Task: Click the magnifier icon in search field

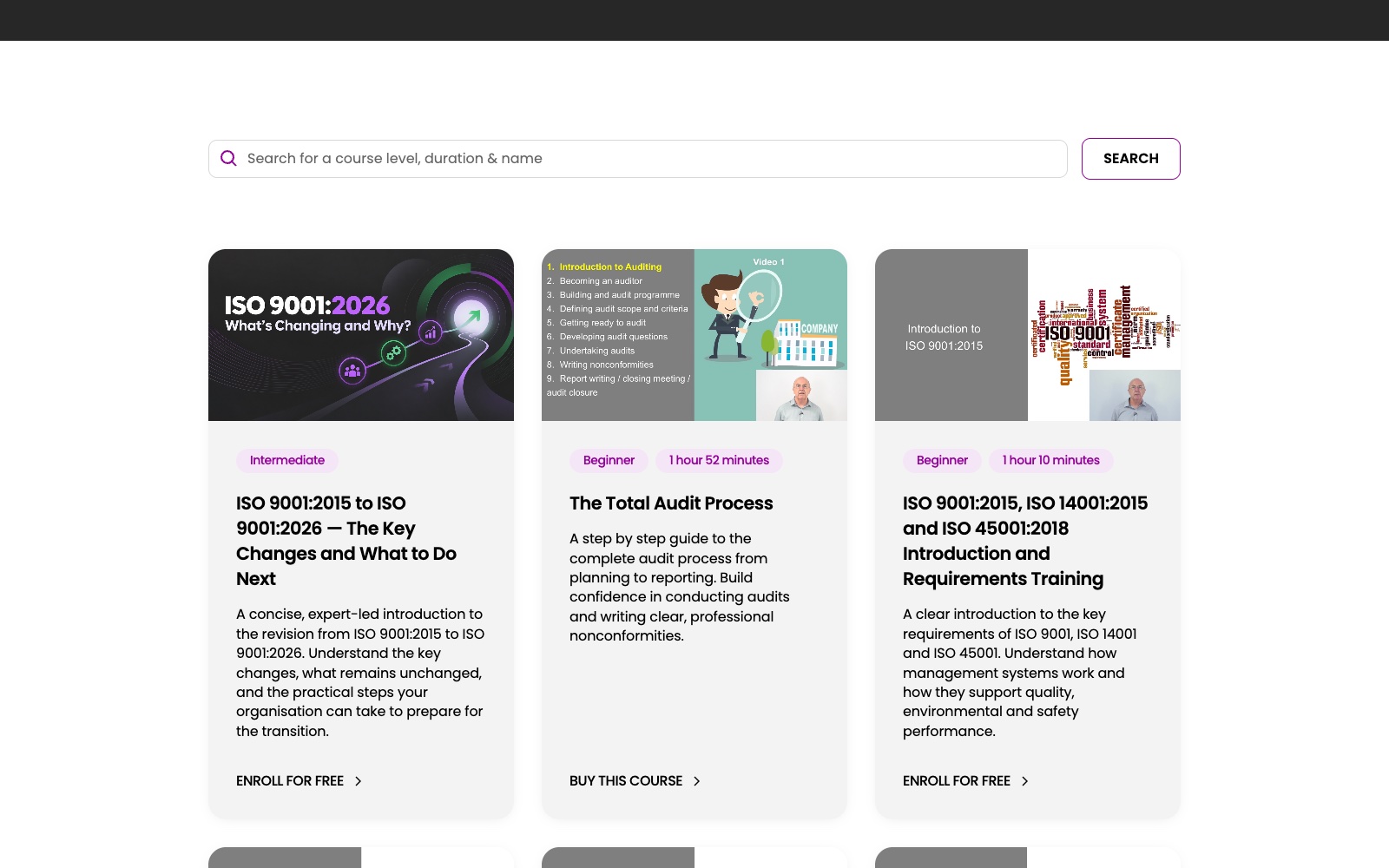Action: (x=228, y=158)
